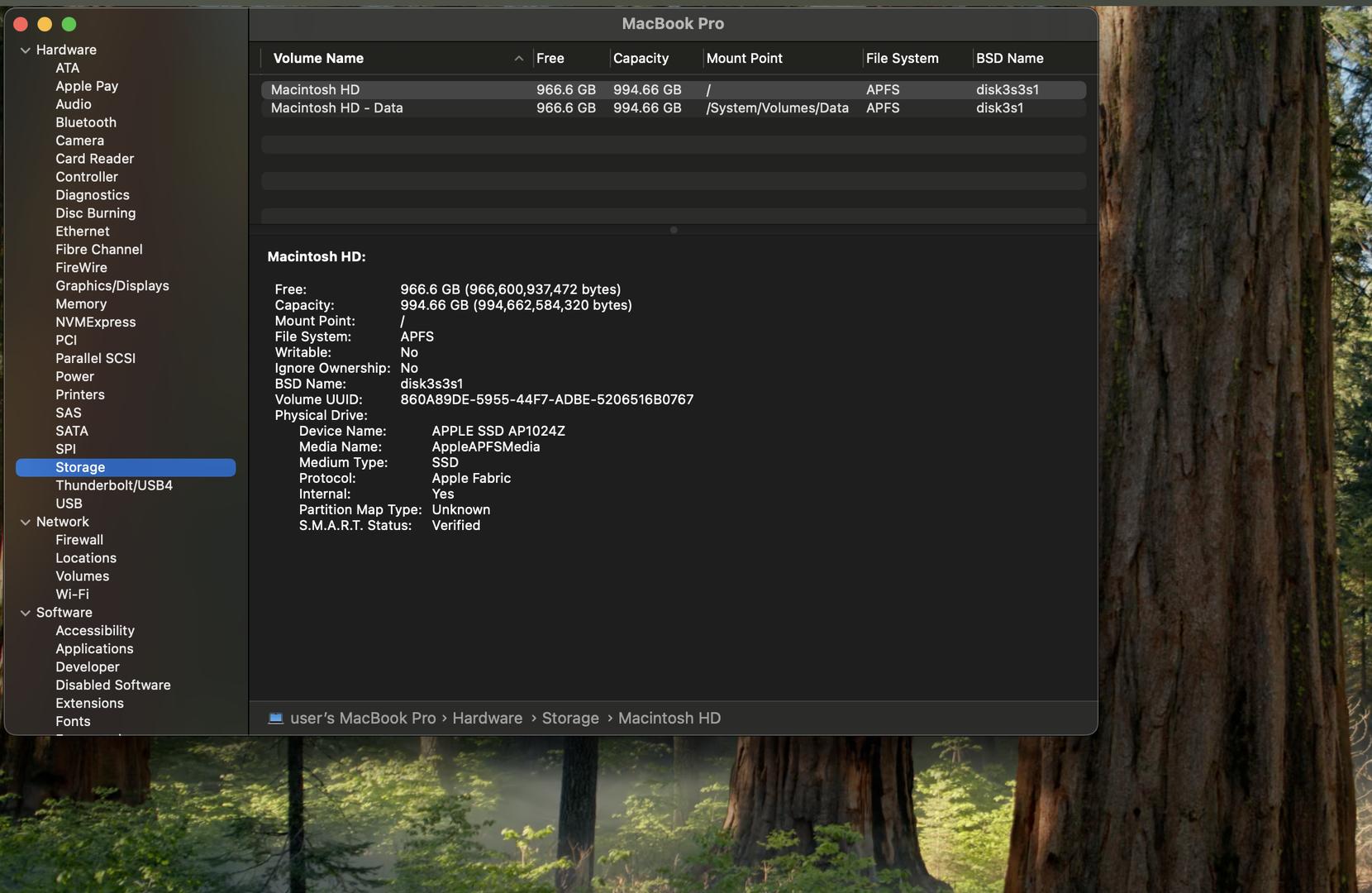Screen dimensions: 1372x893
Task: Select SPI in the sidebar
Action: [65, 451]
